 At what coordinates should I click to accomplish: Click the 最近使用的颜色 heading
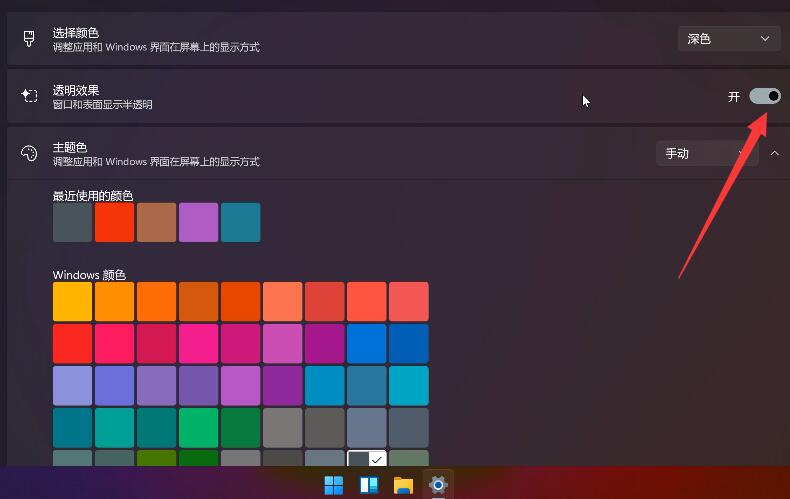point(93,196)
